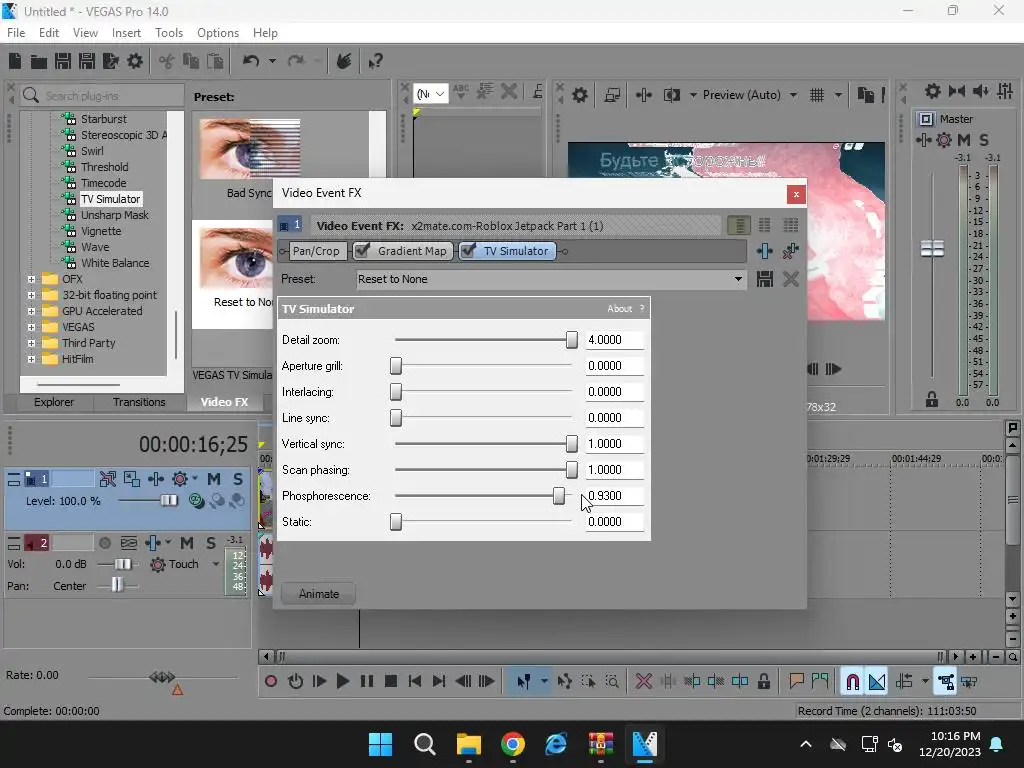The image size is (1024, 768).
Task: Click the Save icon in main toolbar
Action: coord(63,61)
